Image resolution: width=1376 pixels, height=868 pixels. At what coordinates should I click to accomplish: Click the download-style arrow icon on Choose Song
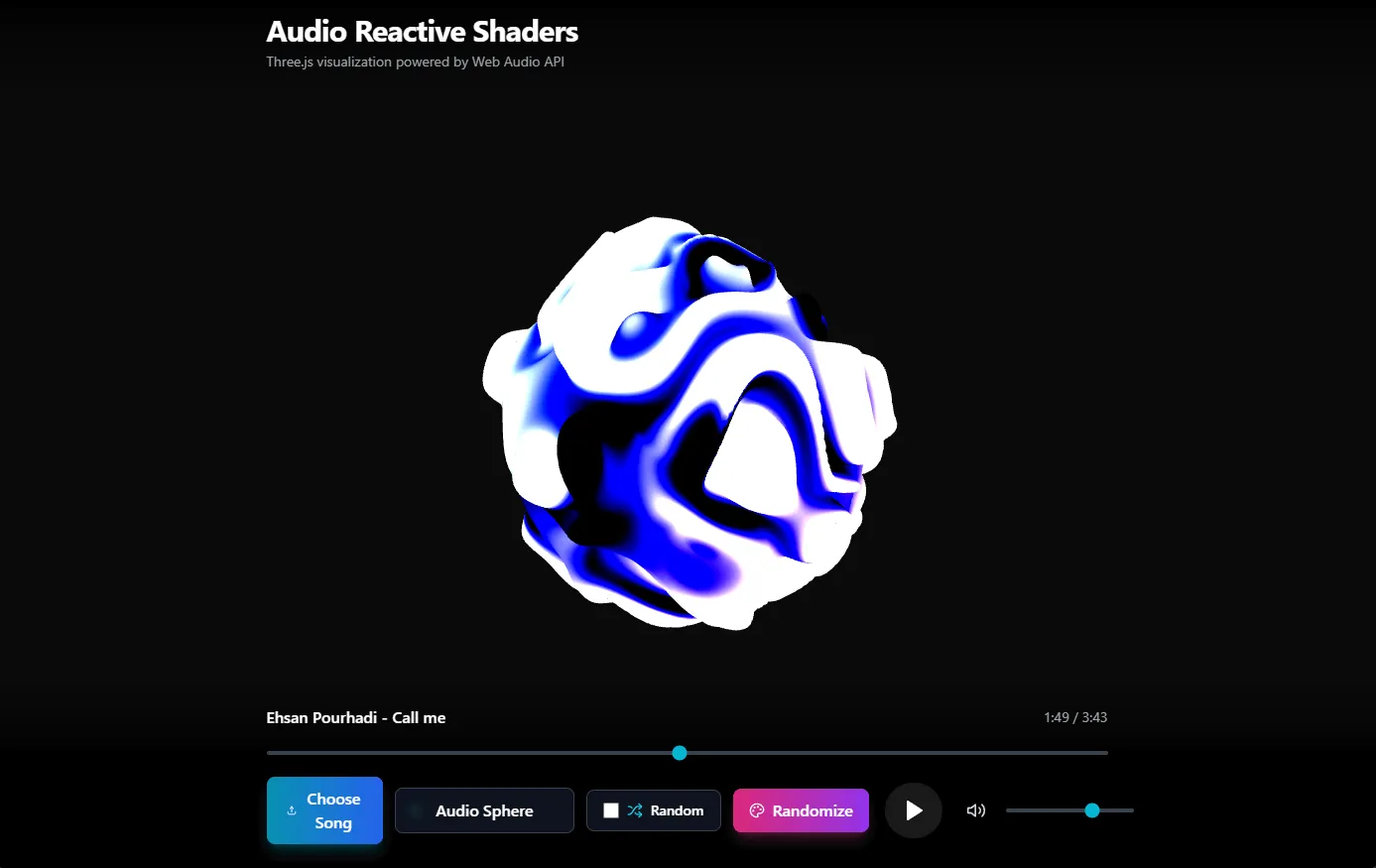[292, 810]
